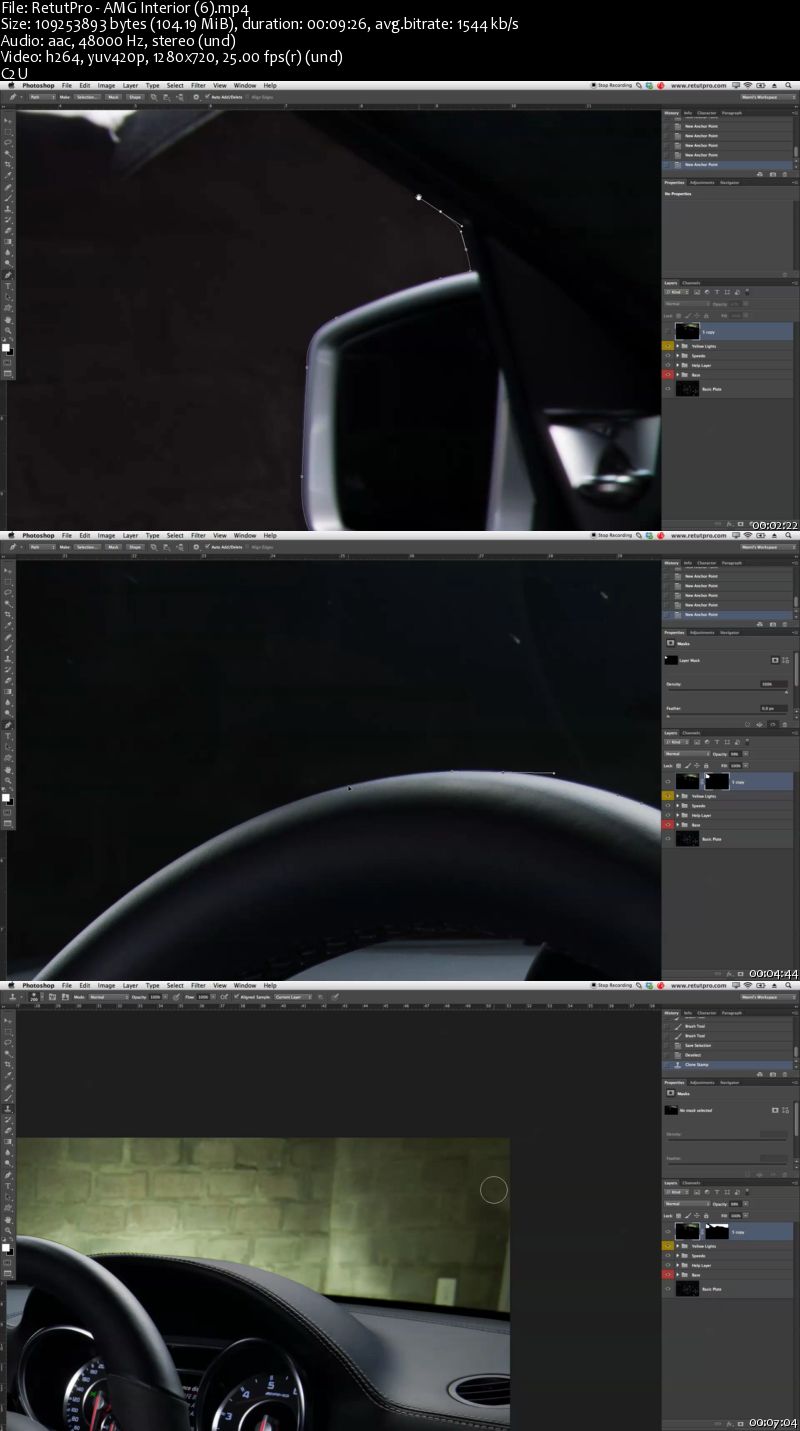Toggle Auto Add/Delete checkbox in the top options bar
Image resolution: width=800 pixels, height=1431 pixels.
(x=207, y=98)
